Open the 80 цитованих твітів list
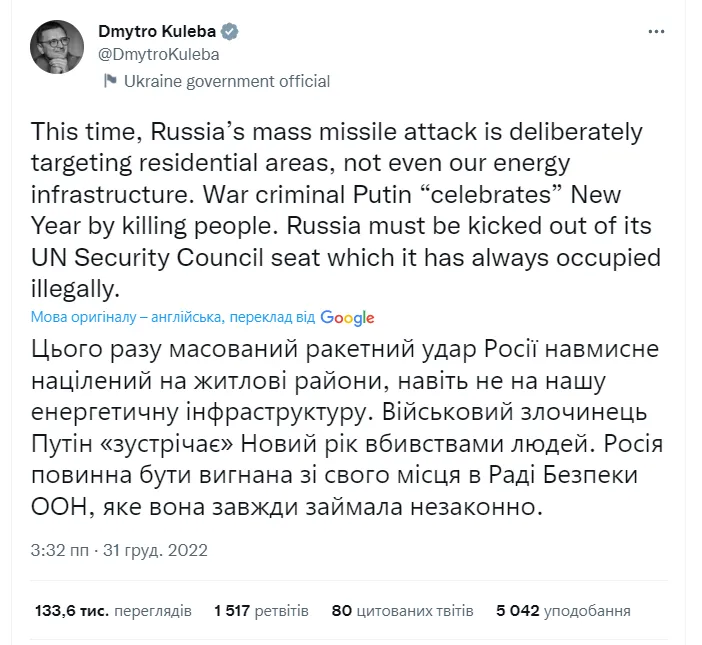The width and height of the screenshot is (702, 645). [x=401, y=609]
